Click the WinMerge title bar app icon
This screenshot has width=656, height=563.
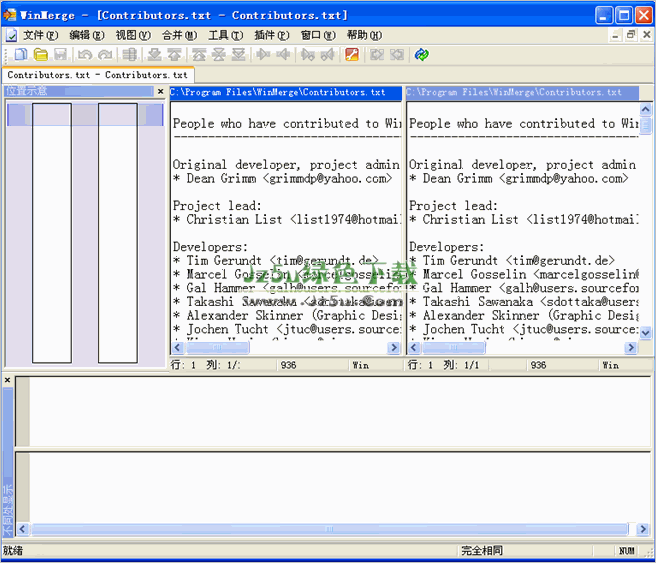(10, 15)
